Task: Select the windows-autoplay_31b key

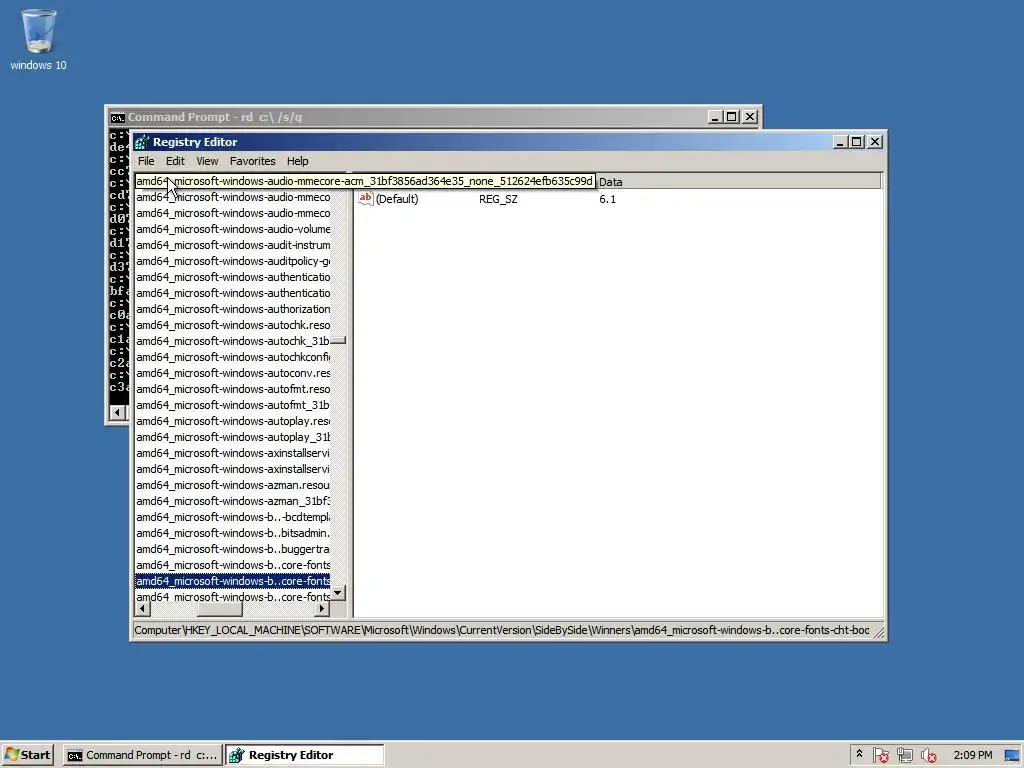Action: tap(232, 437)
